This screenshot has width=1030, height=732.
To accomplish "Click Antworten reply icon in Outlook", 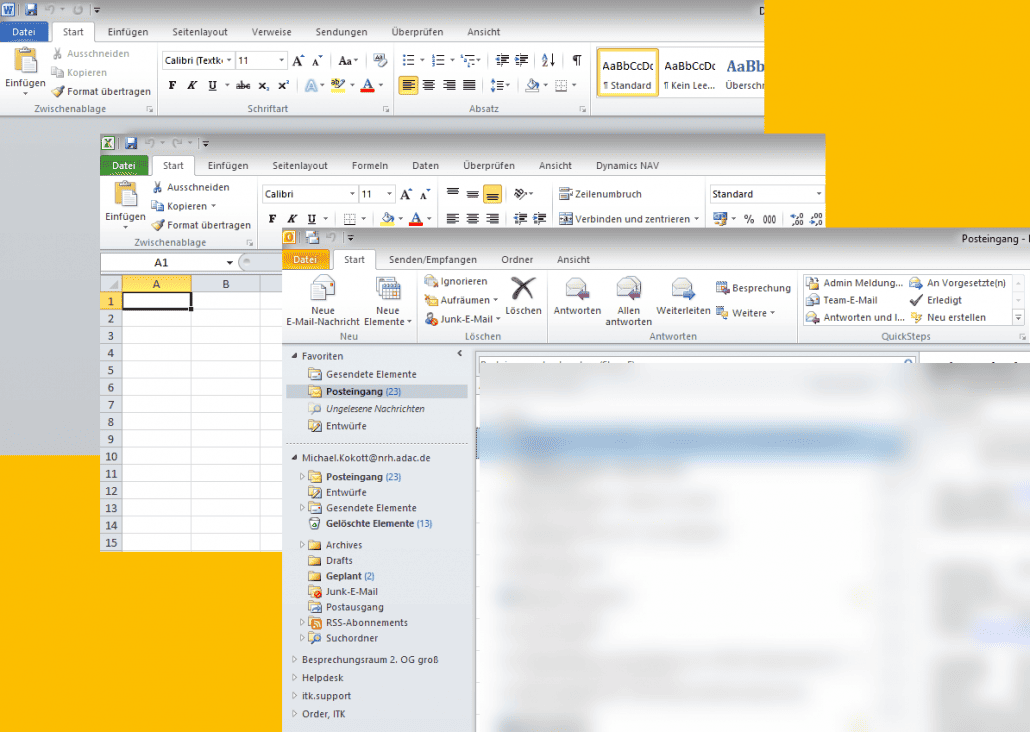I will [x=577, y=296].
